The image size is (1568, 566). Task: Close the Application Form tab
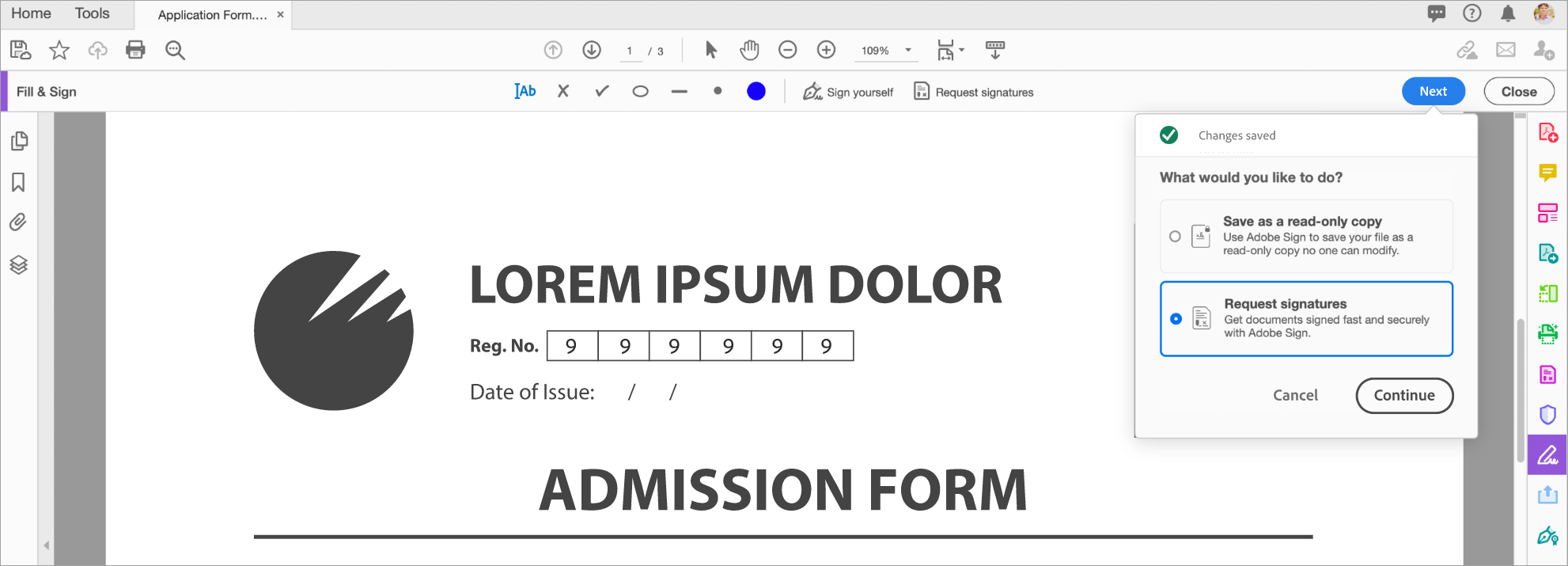(280, 14)
